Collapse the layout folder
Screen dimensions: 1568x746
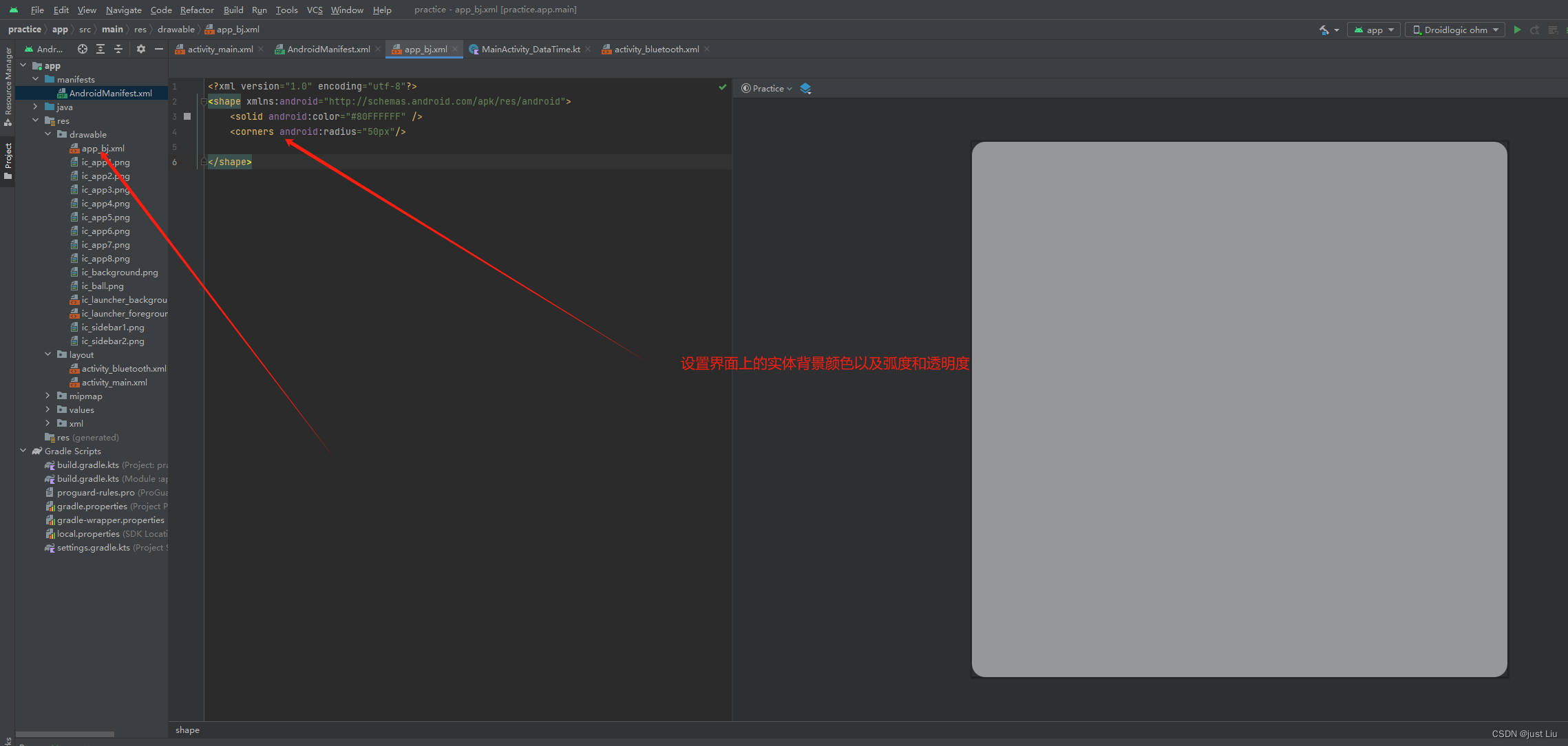tap(48, 354)
